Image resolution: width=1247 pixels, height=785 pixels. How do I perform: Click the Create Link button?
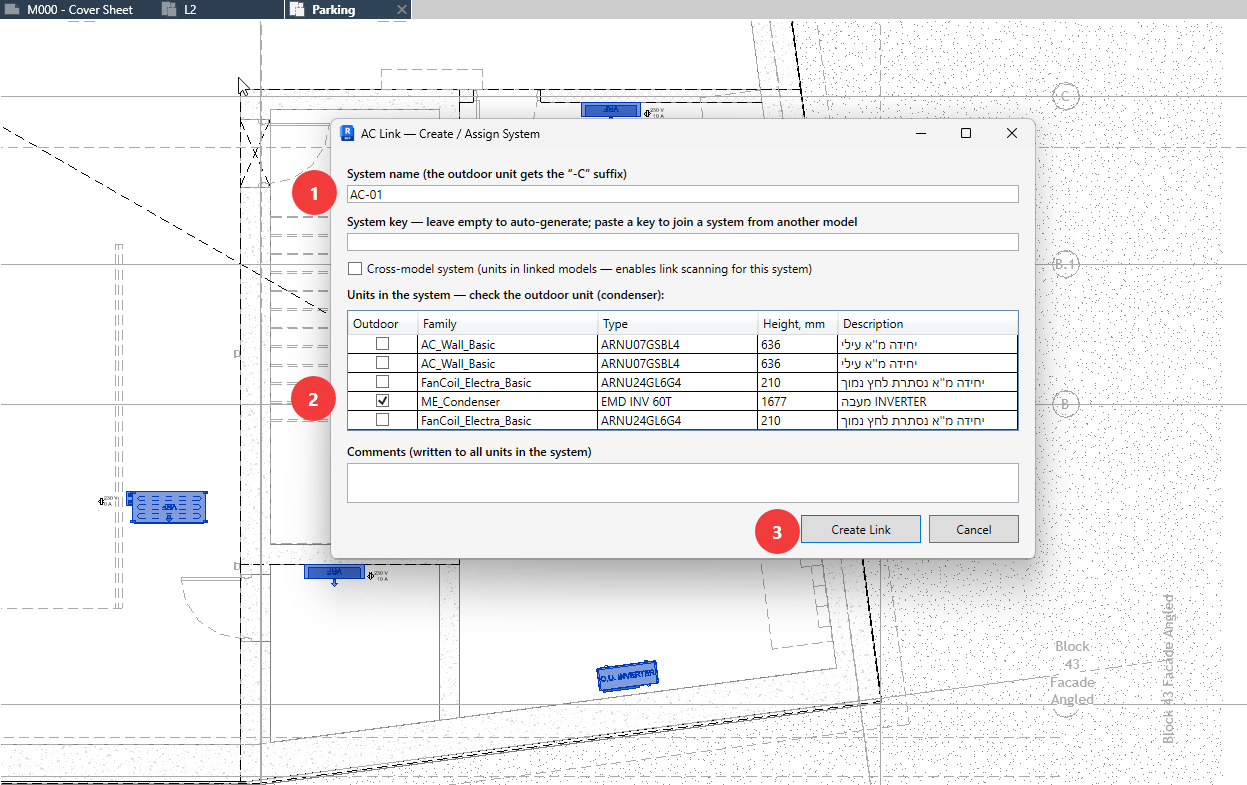pos(861,529)
